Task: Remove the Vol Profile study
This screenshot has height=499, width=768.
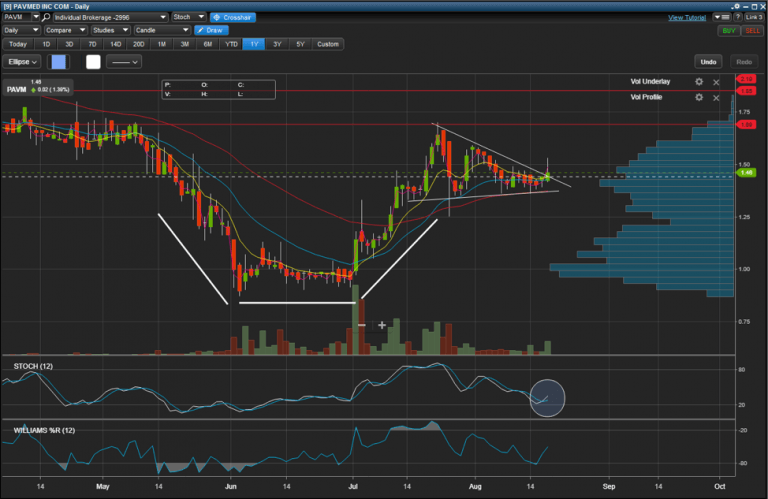Action: coord(716,98)
